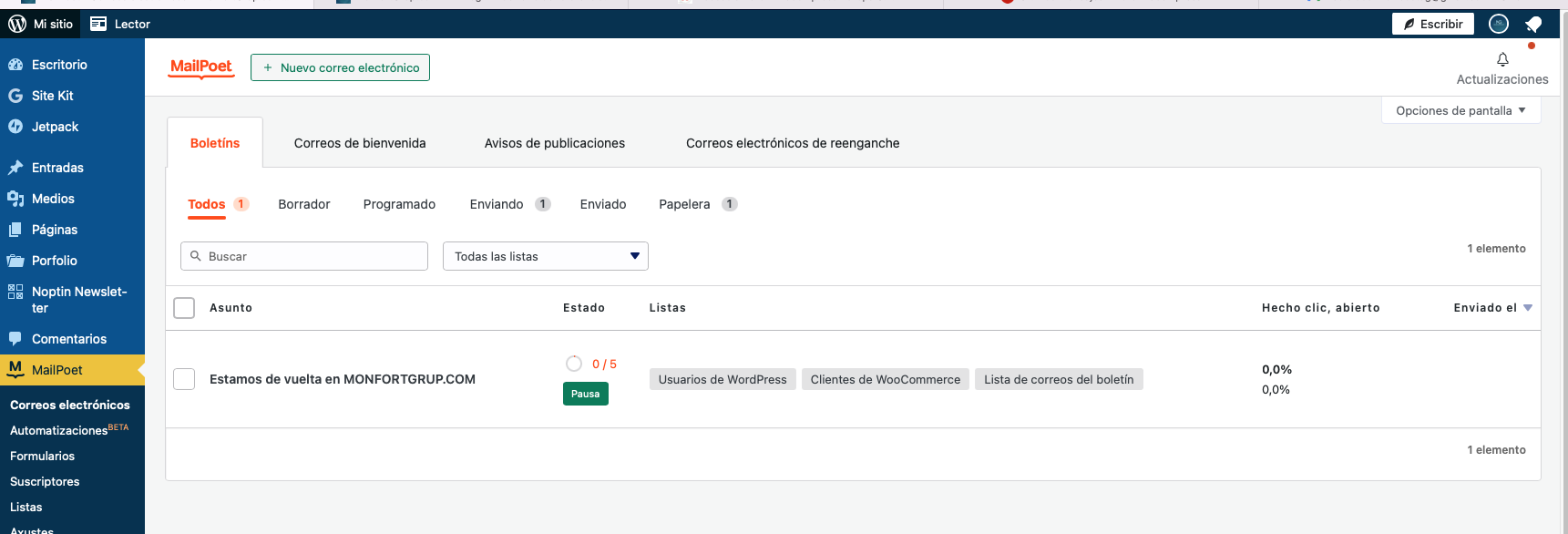Open email Estamos de vuelta en MONFORTGRUP.COM
Image resolution: width=1568 pixels, height=534 pixels.
[x=343, y=379]
